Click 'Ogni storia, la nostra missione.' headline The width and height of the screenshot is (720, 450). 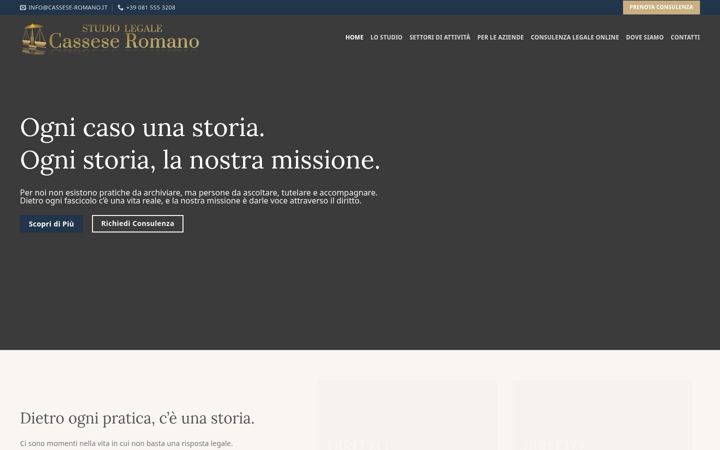click(200, 160)
